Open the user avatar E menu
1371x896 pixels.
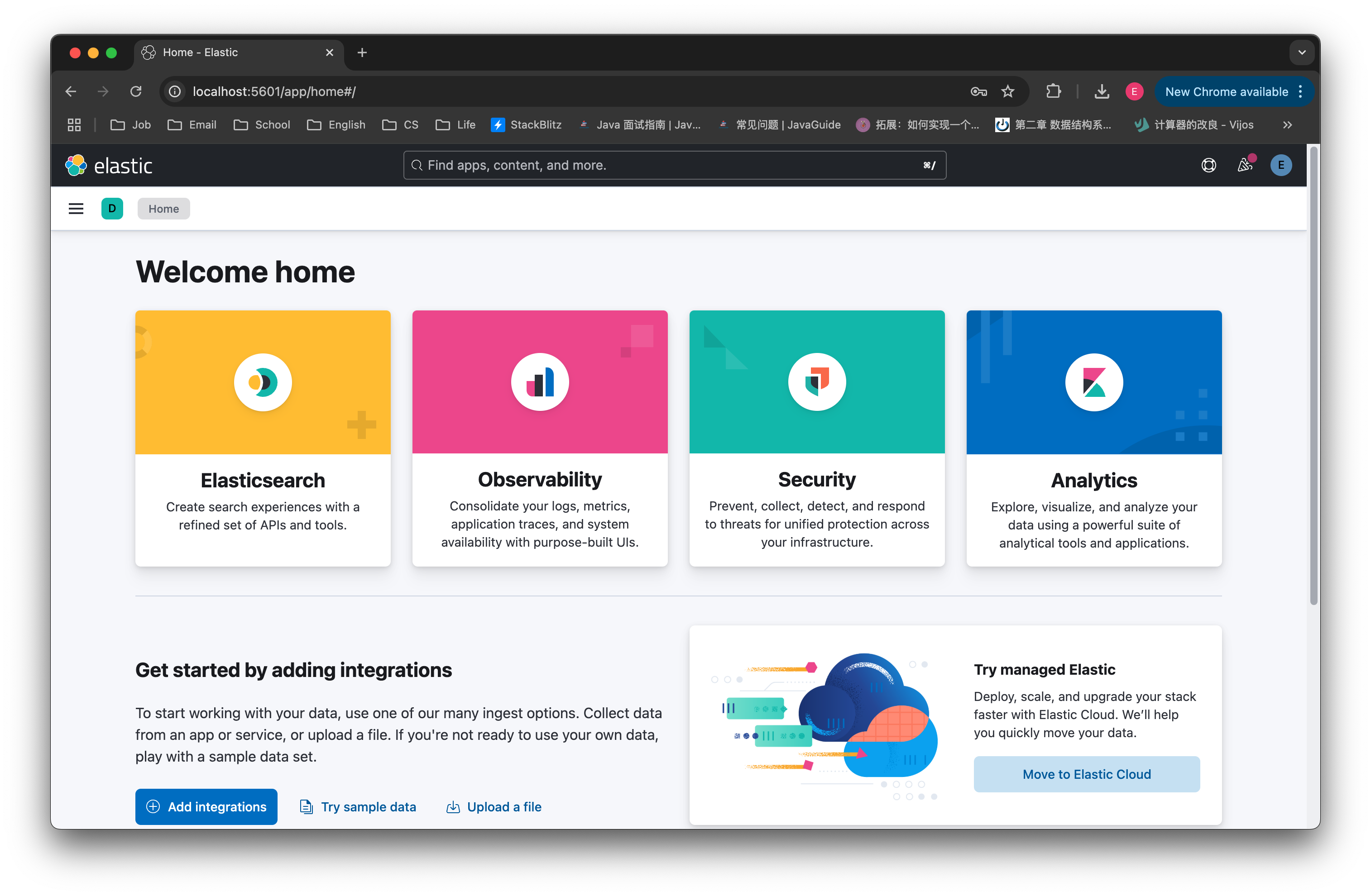tap(1280, 166)
